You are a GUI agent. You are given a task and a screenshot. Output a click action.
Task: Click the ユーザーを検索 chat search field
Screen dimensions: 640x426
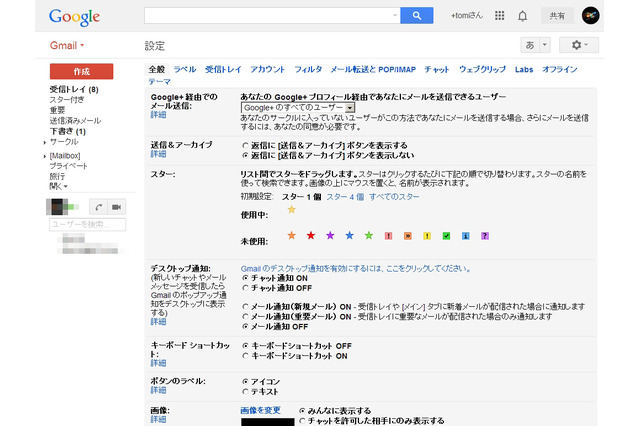(x=87, y=224)
